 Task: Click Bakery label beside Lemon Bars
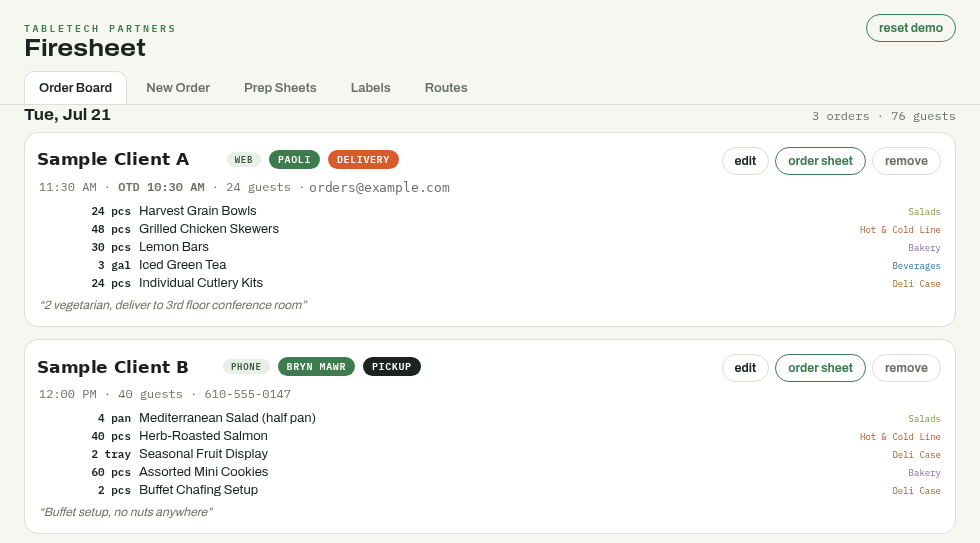924,248
